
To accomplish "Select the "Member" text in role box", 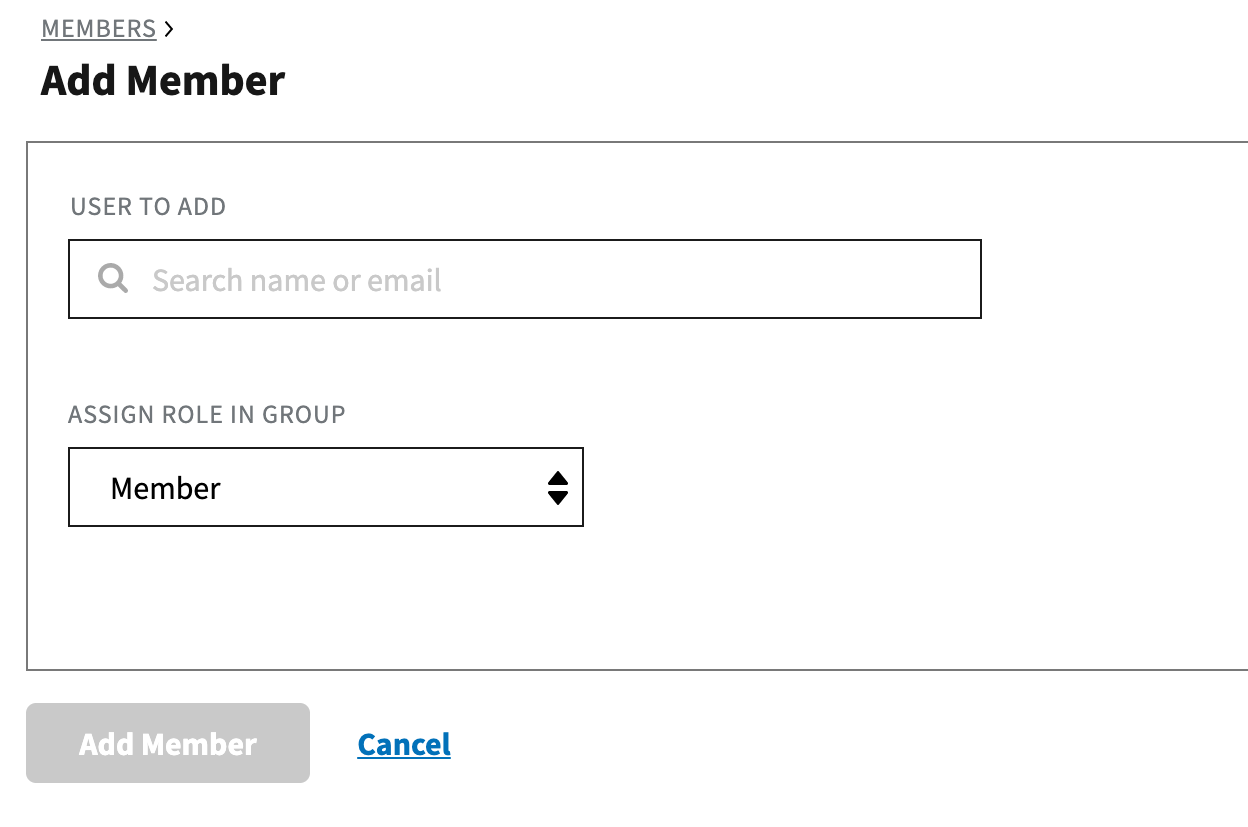I will tap(166, 489).
